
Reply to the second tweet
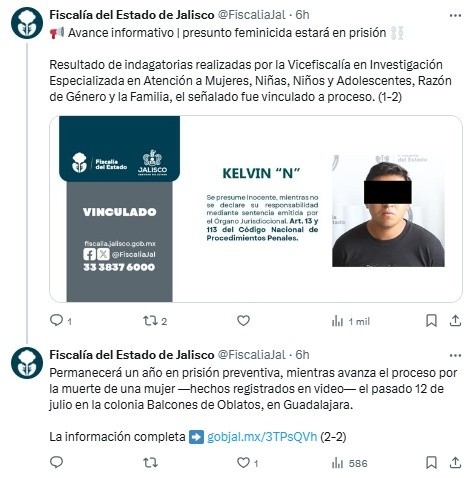pos(56,463)
